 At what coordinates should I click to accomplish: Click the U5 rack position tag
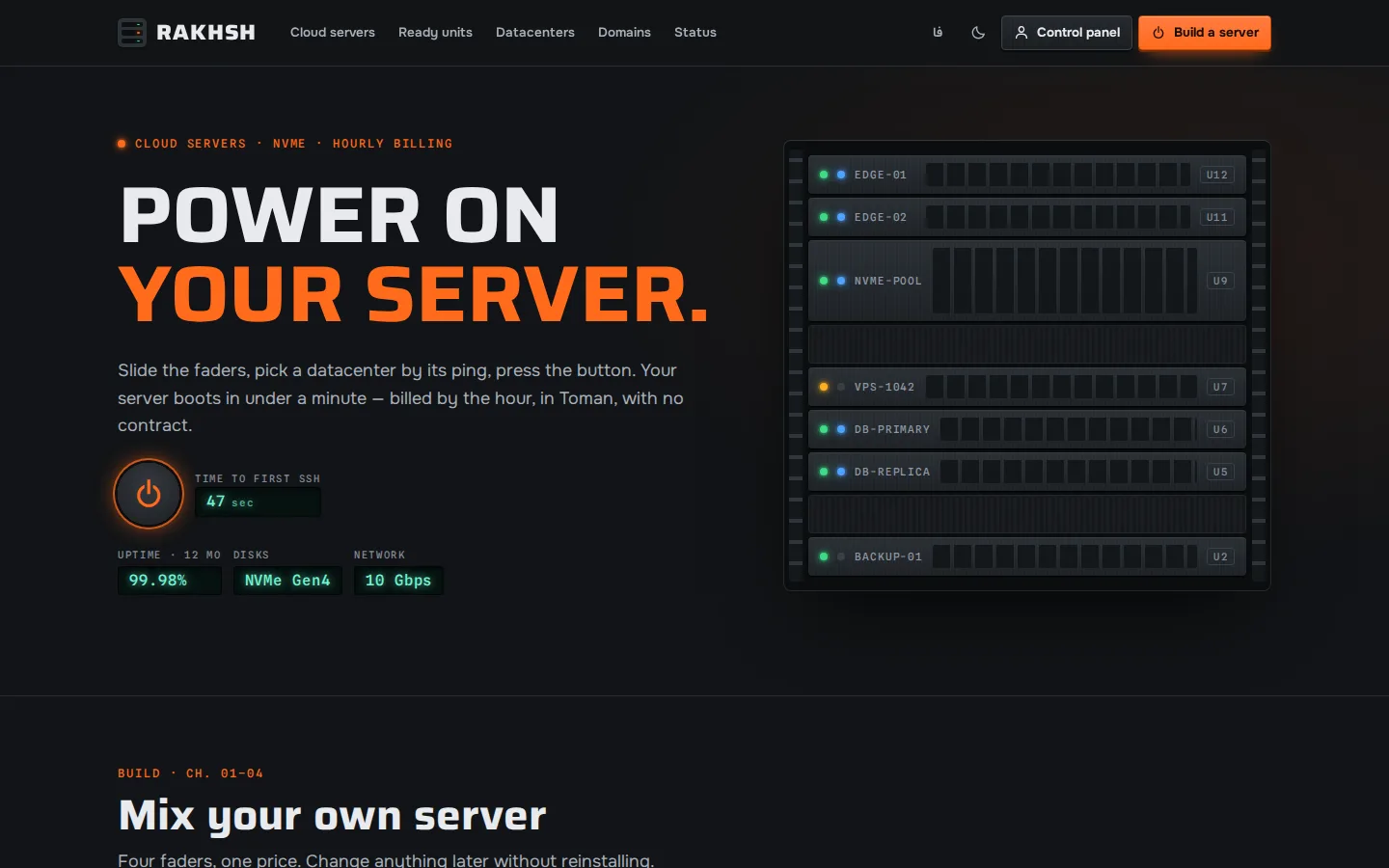click(x=1220, y=472)
